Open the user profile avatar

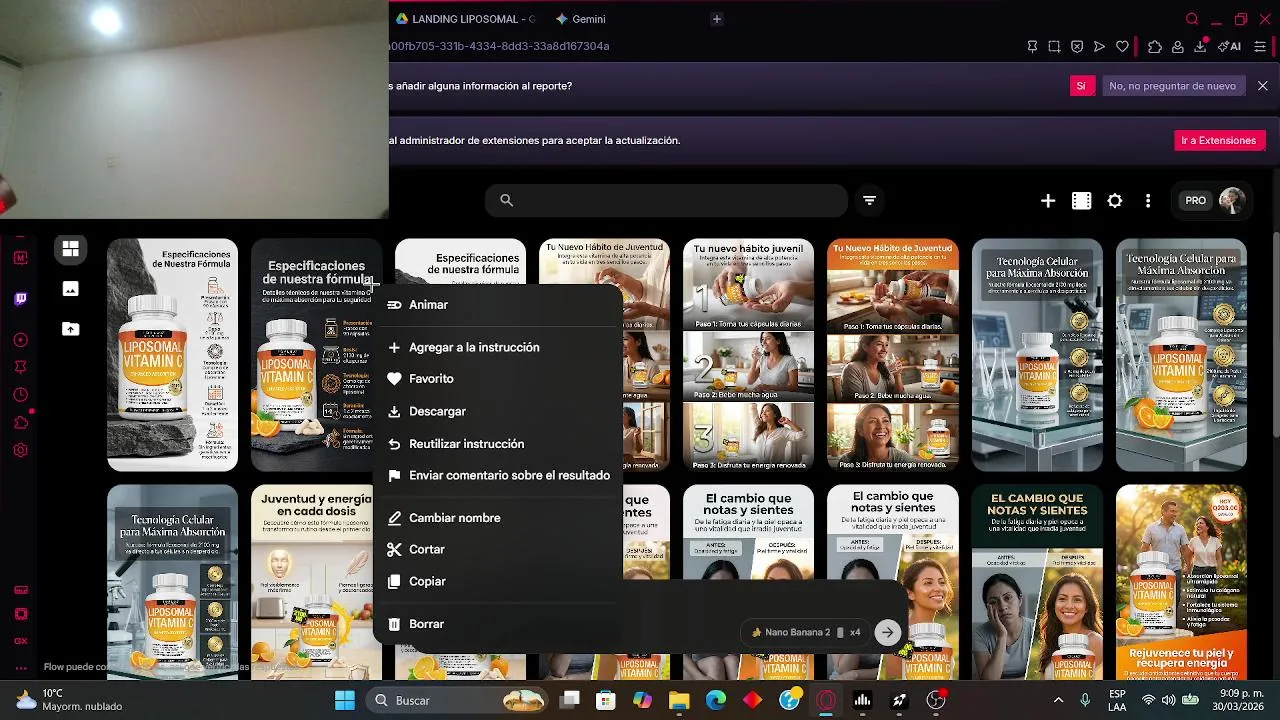1232,201
